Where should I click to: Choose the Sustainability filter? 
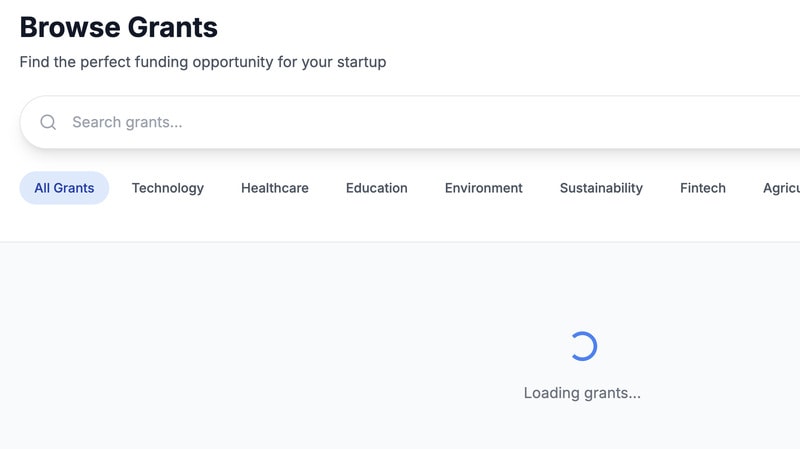click(601, 188)
